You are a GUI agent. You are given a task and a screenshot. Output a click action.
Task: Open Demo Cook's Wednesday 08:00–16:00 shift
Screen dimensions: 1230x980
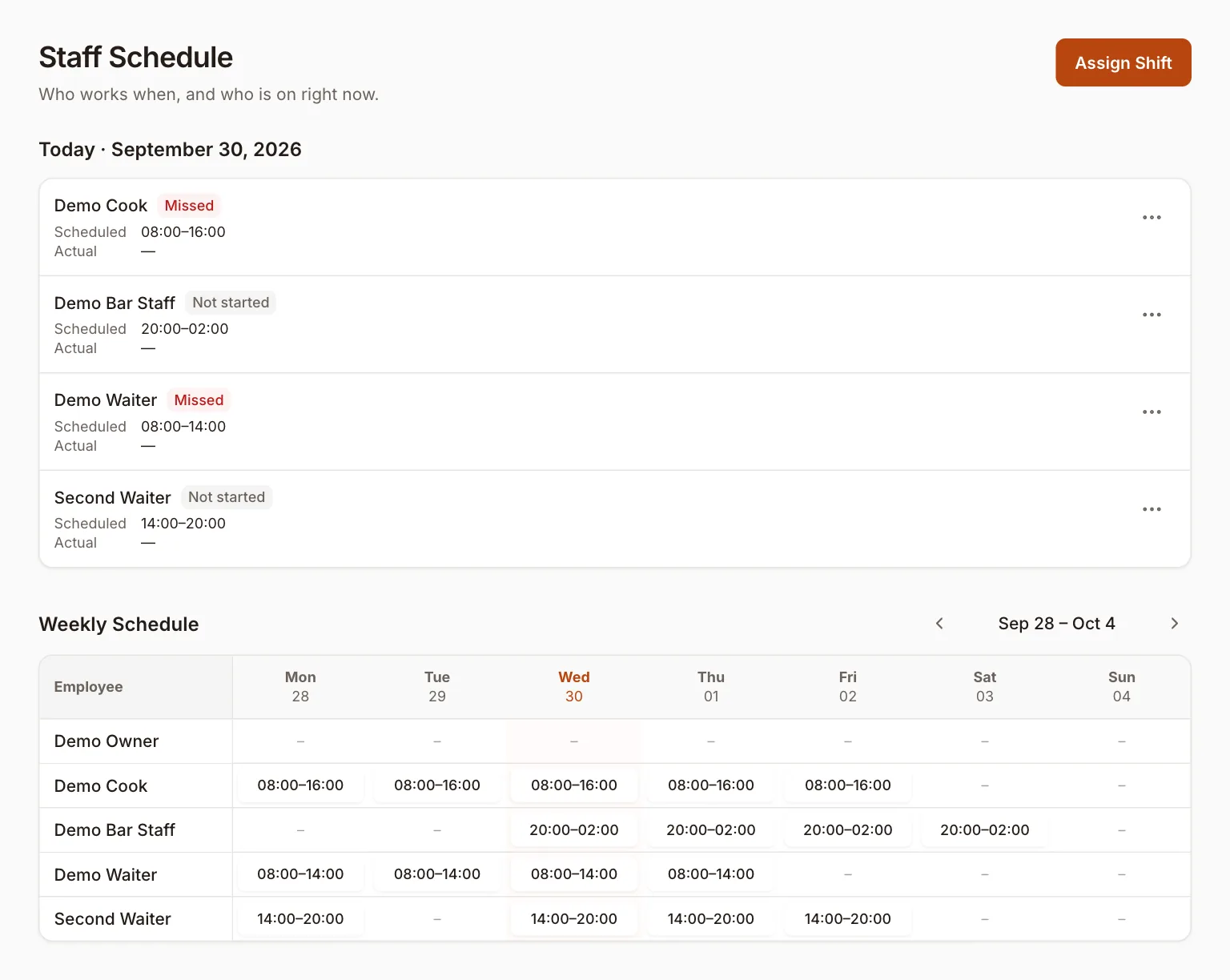[x=574, y=785]
